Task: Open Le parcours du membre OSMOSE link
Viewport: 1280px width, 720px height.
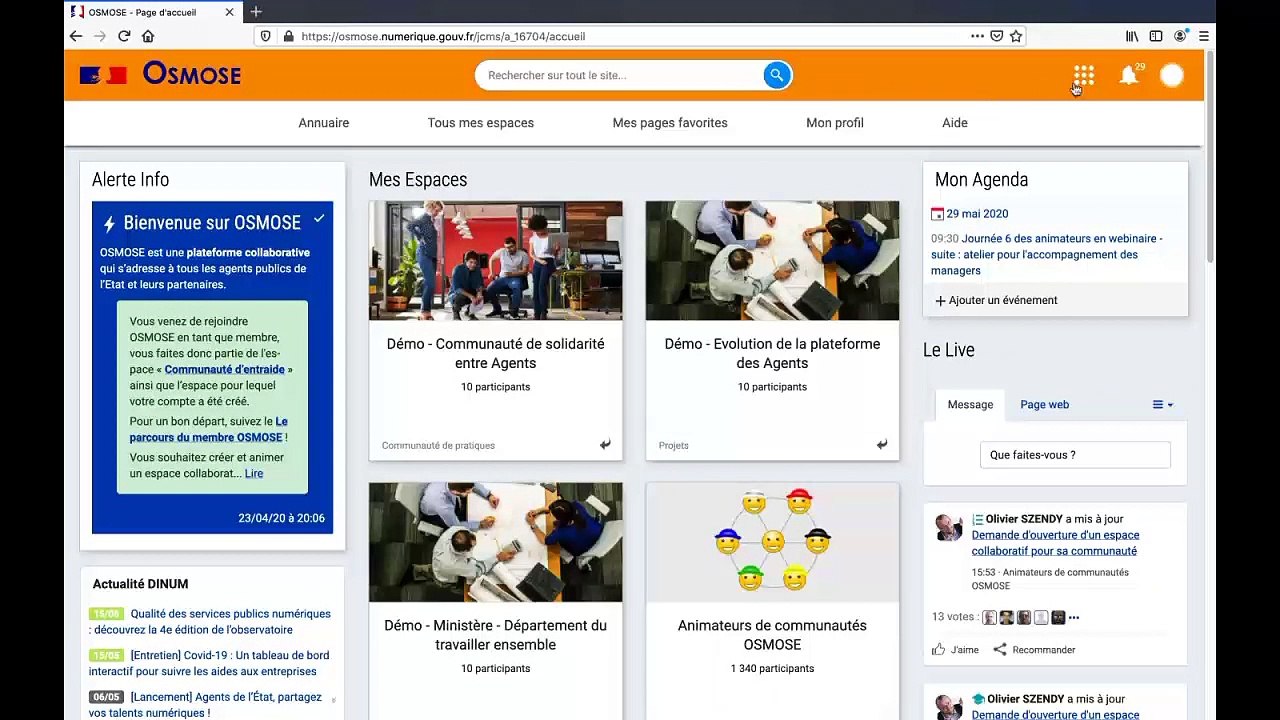Action: [208, 430]
